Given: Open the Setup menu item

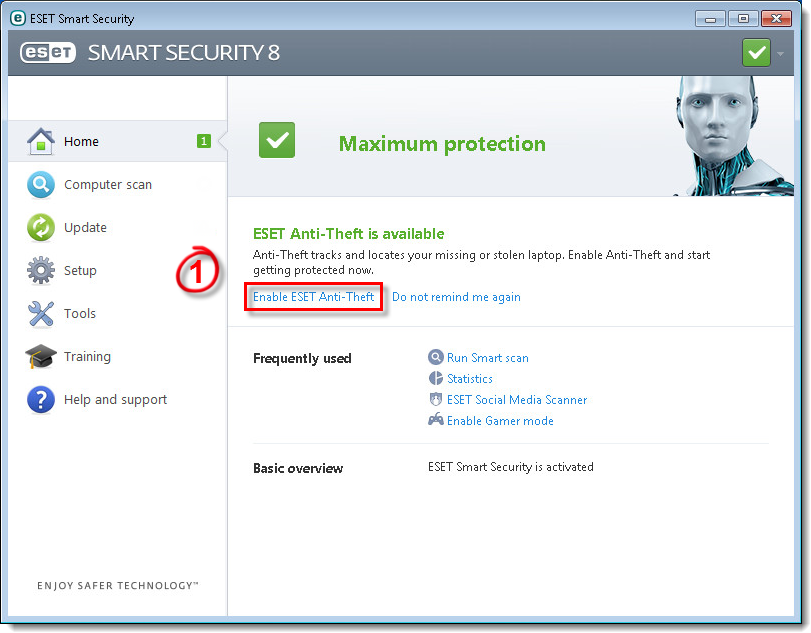Looking at the screenshot, I should 80,270.
